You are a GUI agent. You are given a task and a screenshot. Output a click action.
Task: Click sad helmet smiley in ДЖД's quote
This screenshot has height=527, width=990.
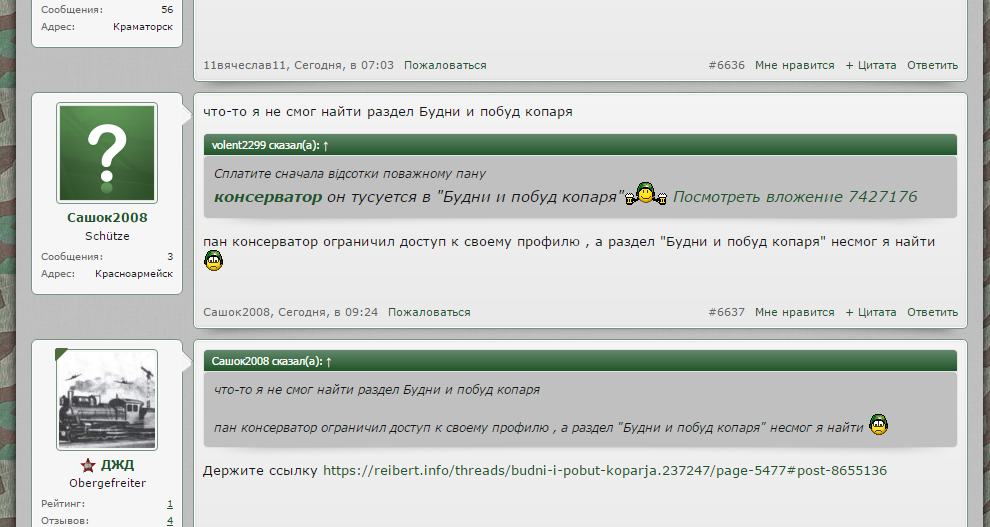pos(879,425)
